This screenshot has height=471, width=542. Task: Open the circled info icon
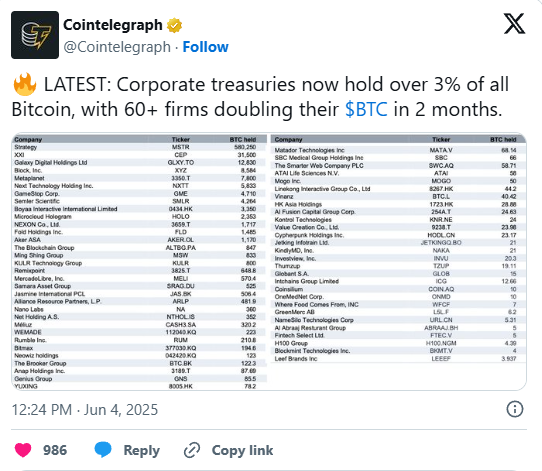[x=515, y=409]
